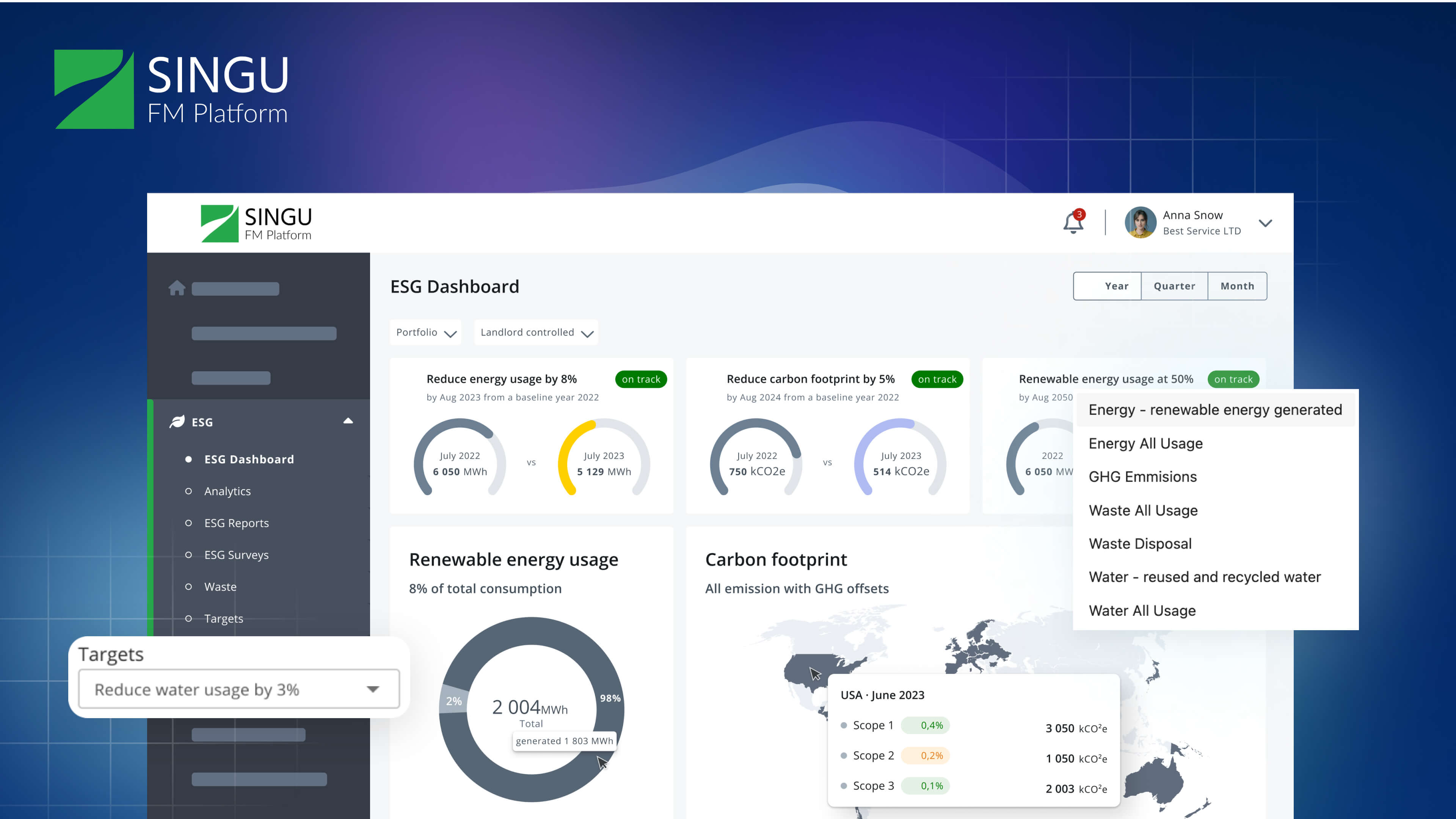This screenshot has height=819, width=1456.
Task: Click the red notification badge showing 3
Action: click(x=1080, y=214)
